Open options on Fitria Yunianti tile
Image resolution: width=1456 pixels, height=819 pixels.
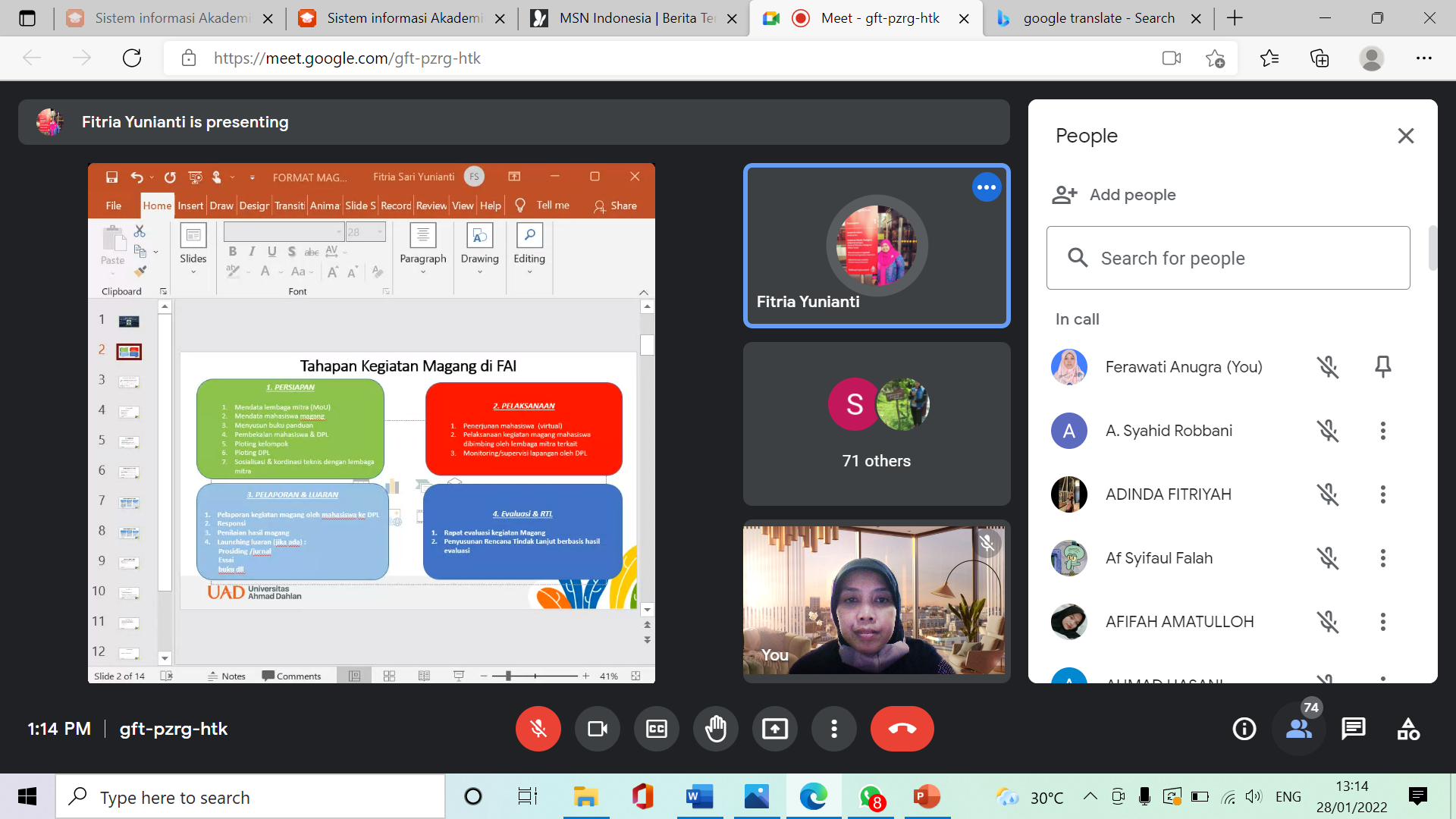986,187
